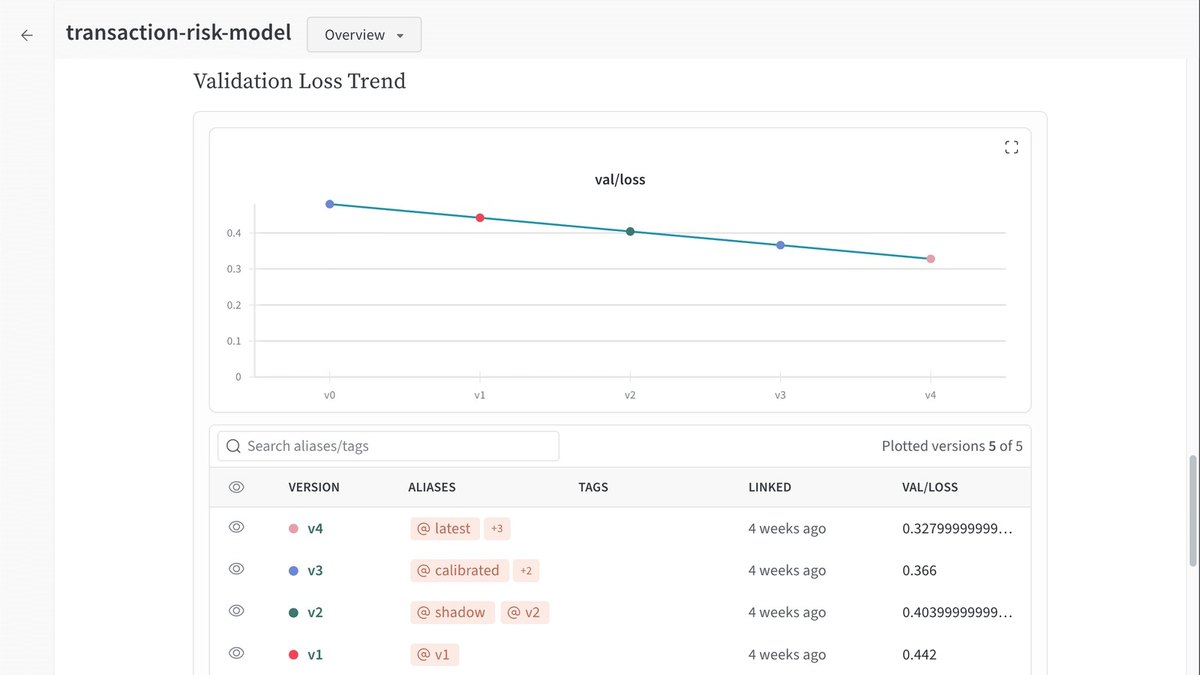Select the v2 data point on chart

point(630,231)
